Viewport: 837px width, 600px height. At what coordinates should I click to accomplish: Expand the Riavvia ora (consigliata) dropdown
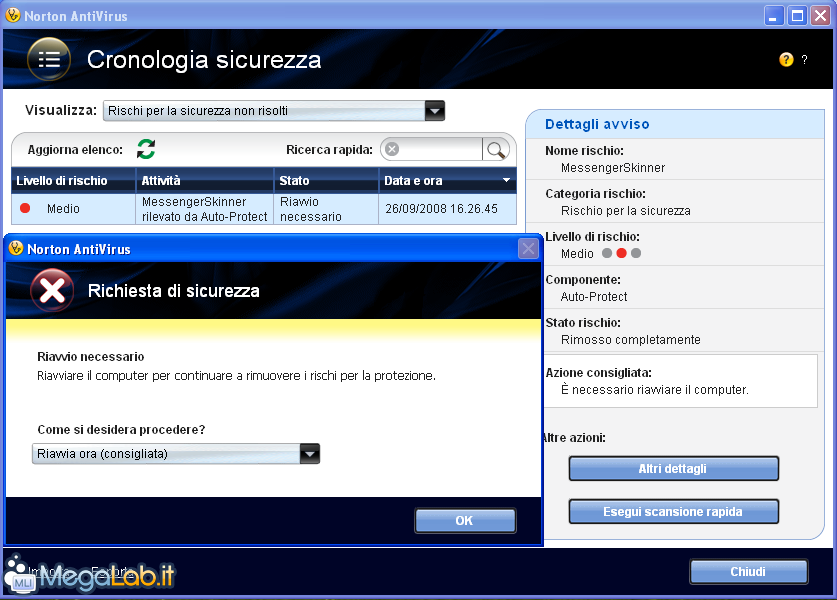click(310, 454)
